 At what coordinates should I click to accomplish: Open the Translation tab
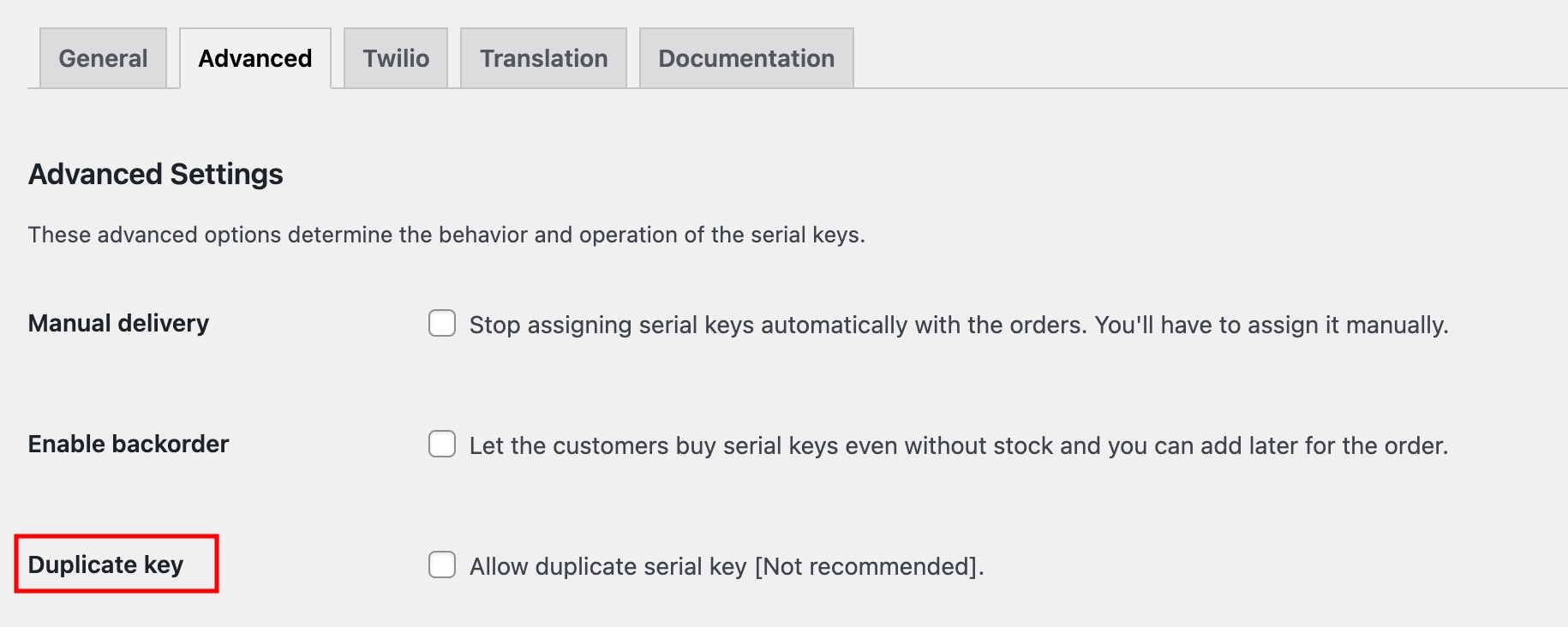(x=543, y=57)
